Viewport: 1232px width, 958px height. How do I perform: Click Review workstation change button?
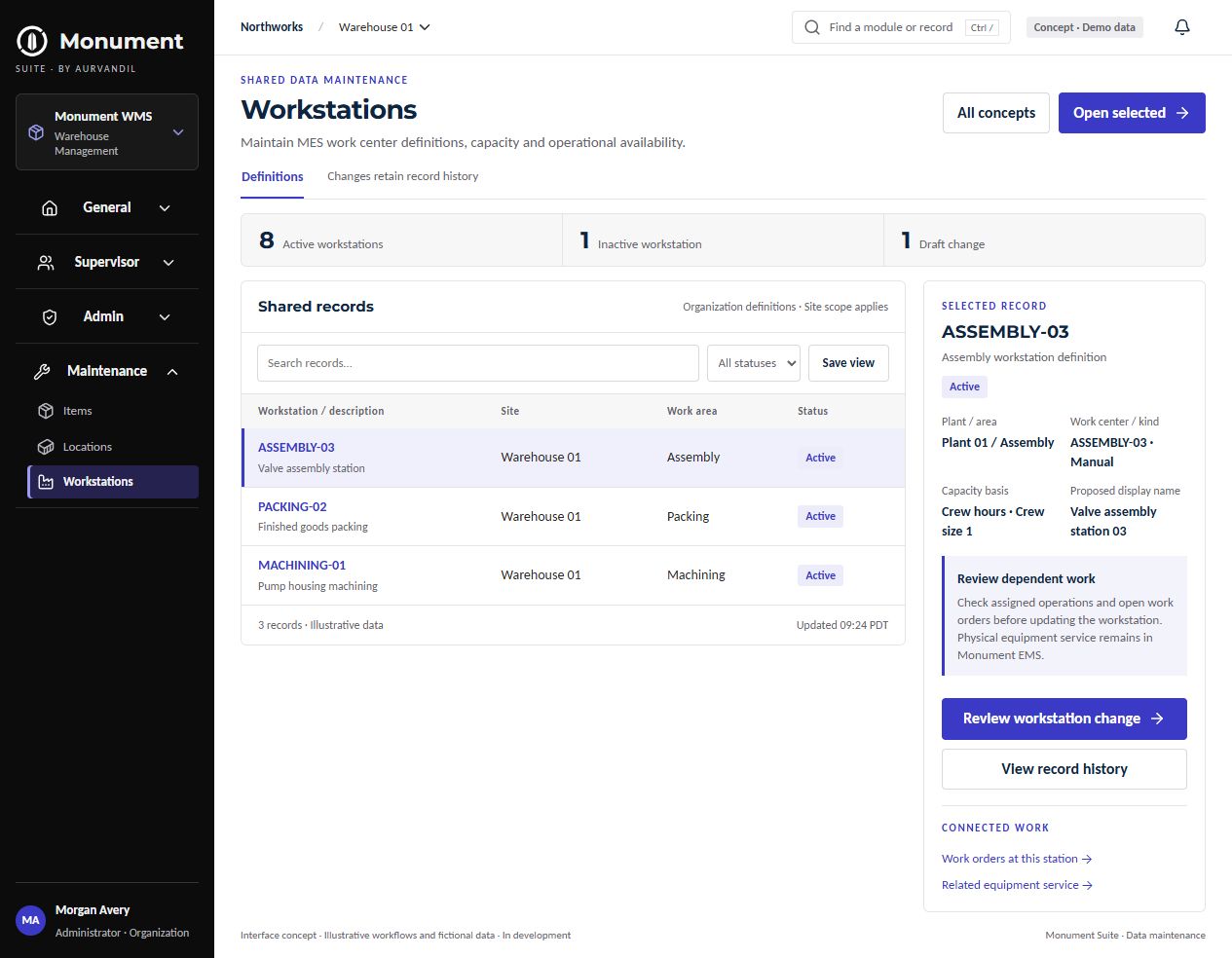pyautogui.click(x=1064, y=718)
